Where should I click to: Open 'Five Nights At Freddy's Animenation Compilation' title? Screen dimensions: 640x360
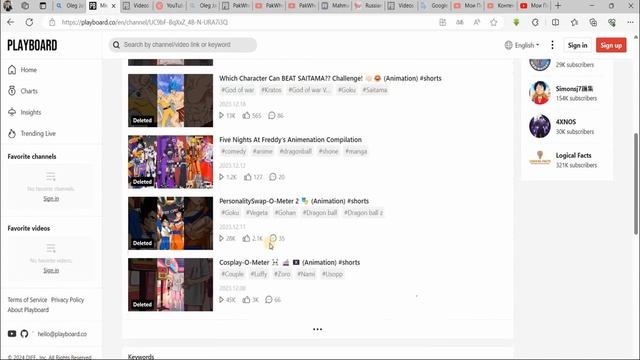click(x=290, y=140)
